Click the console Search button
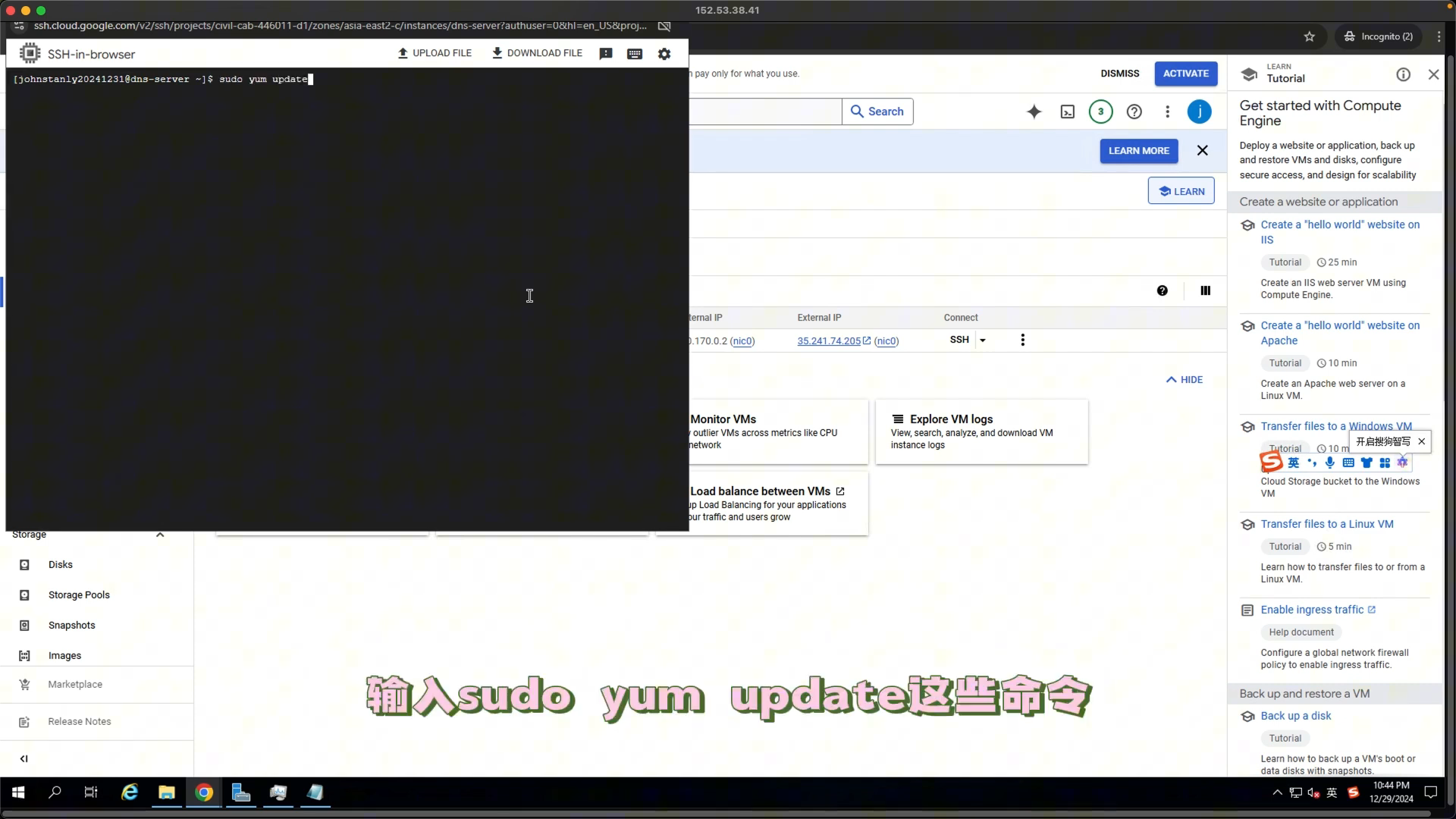Image resolution: width=1456 pixels, height=819 pixels. 877,111
